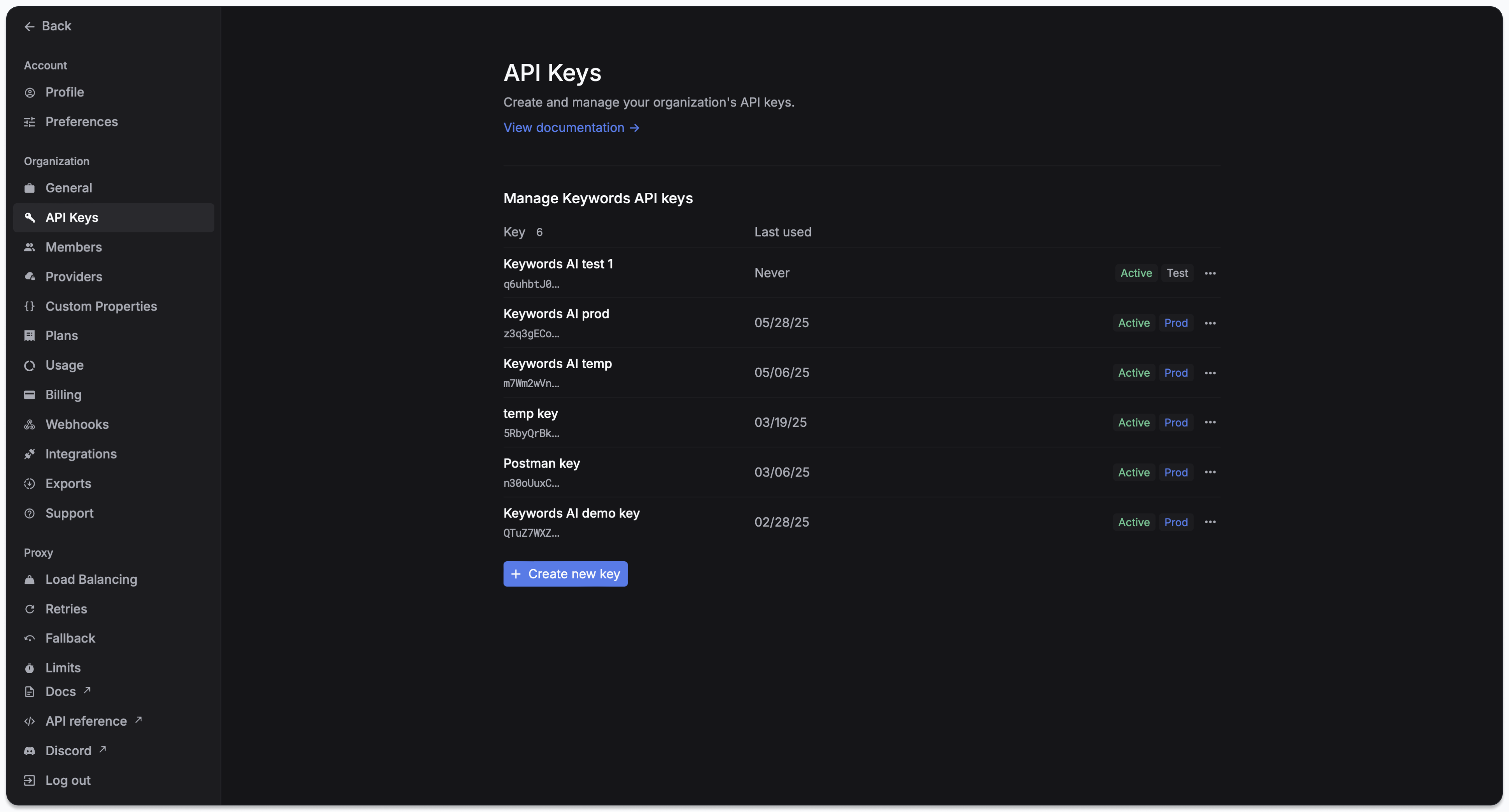Image resolution: width=1509 pixels, height=812 pixels.
Task: Open more options for Postman key
Action: tap(1210, 472)
